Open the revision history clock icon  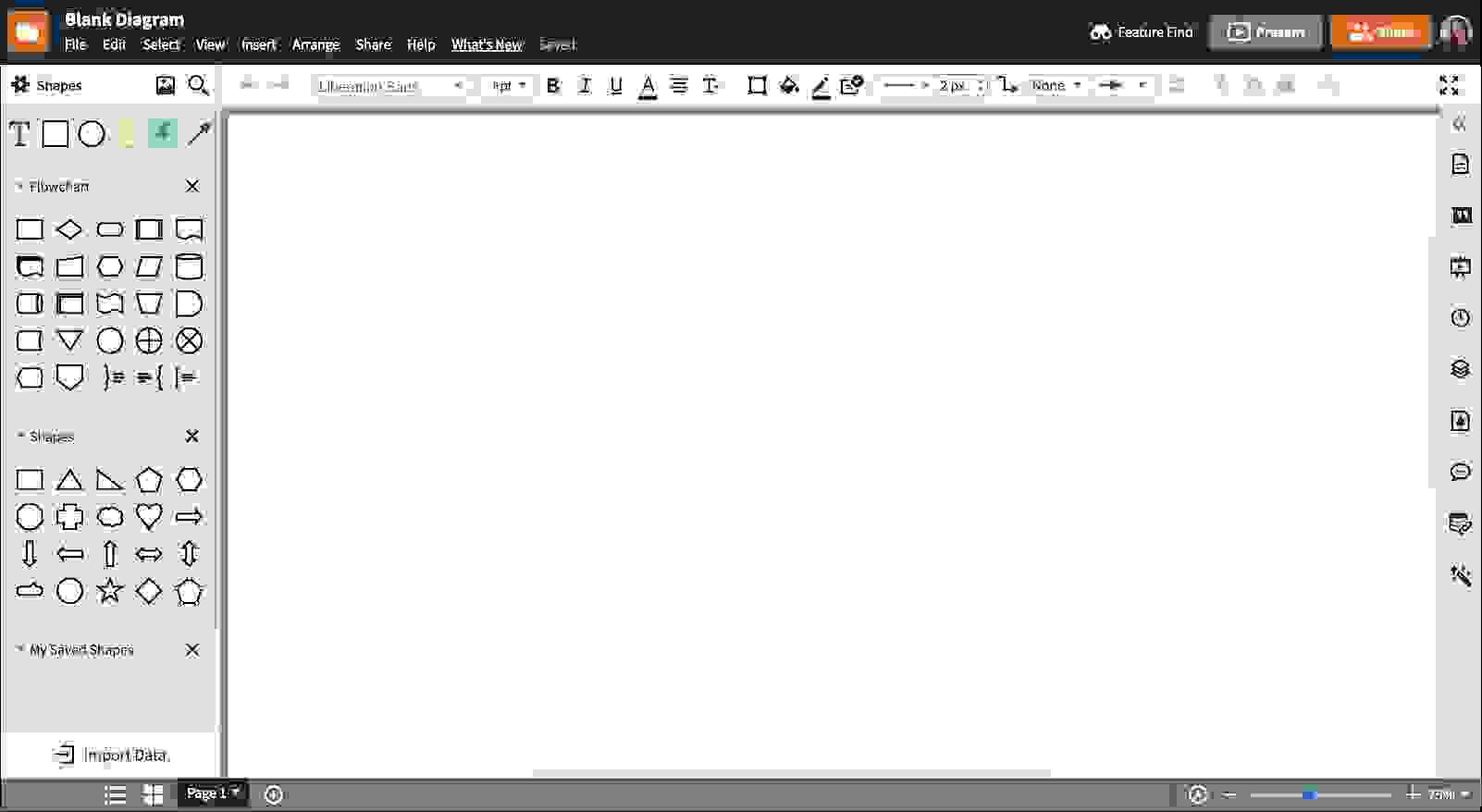1460,318
